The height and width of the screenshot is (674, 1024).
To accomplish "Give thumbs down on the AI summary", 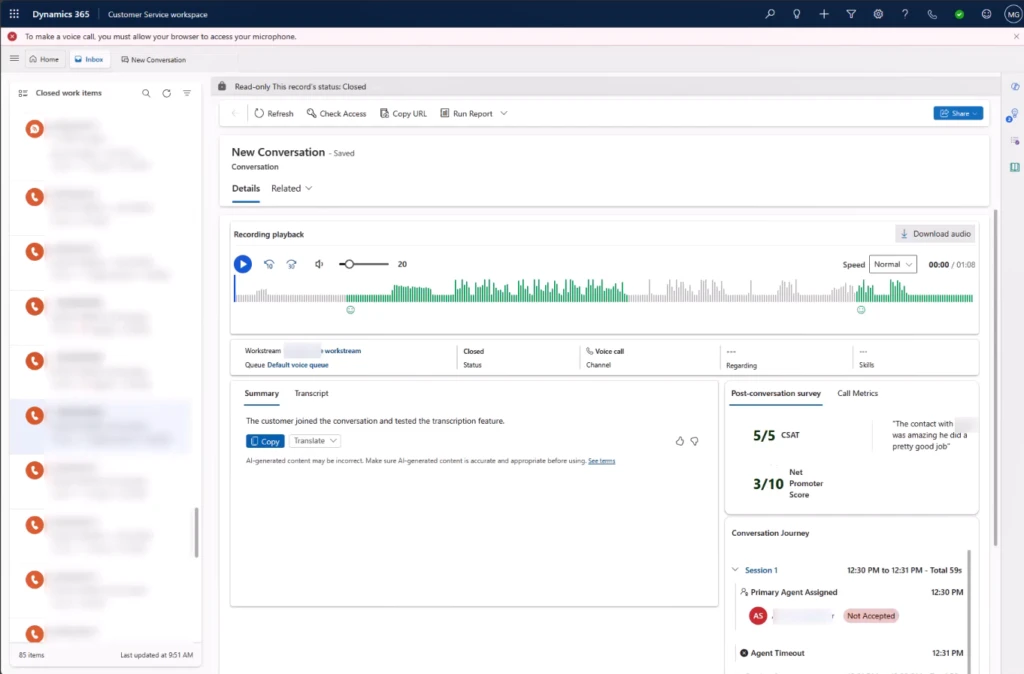I will pyautogui.click(x=696, y=440).
